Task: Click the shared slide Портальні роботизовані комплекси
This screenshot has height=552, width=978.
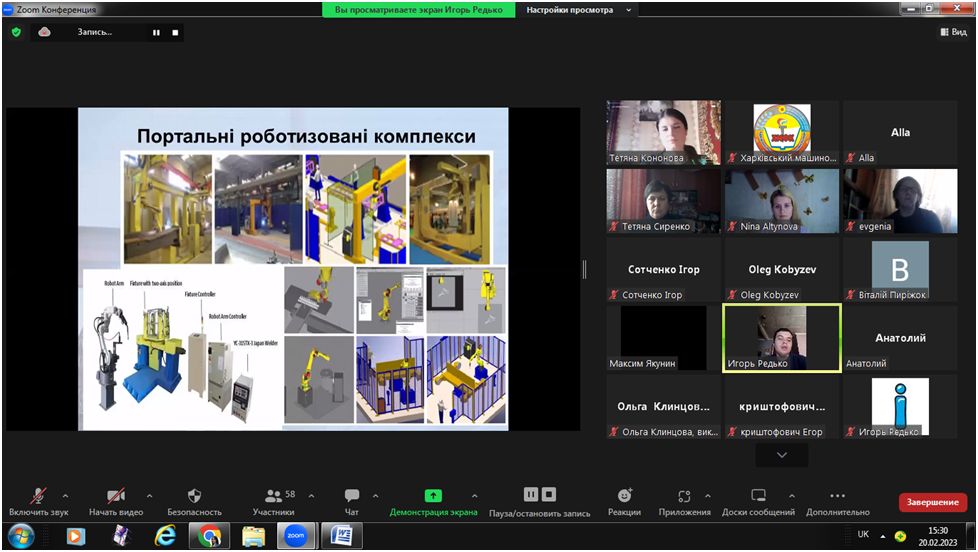Action: (293, 269)
